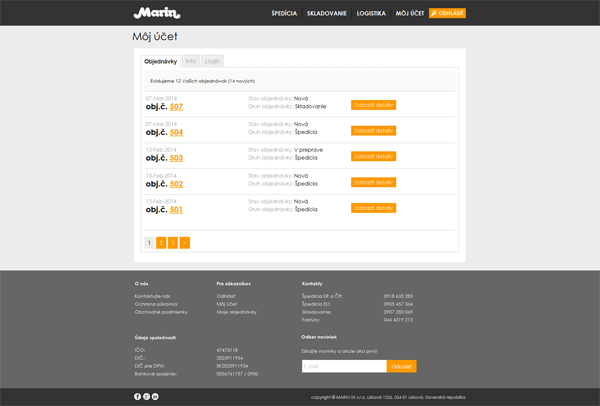600x406 pixels.
Task: Switch to the Login tab
Action: tap(212, 61)
